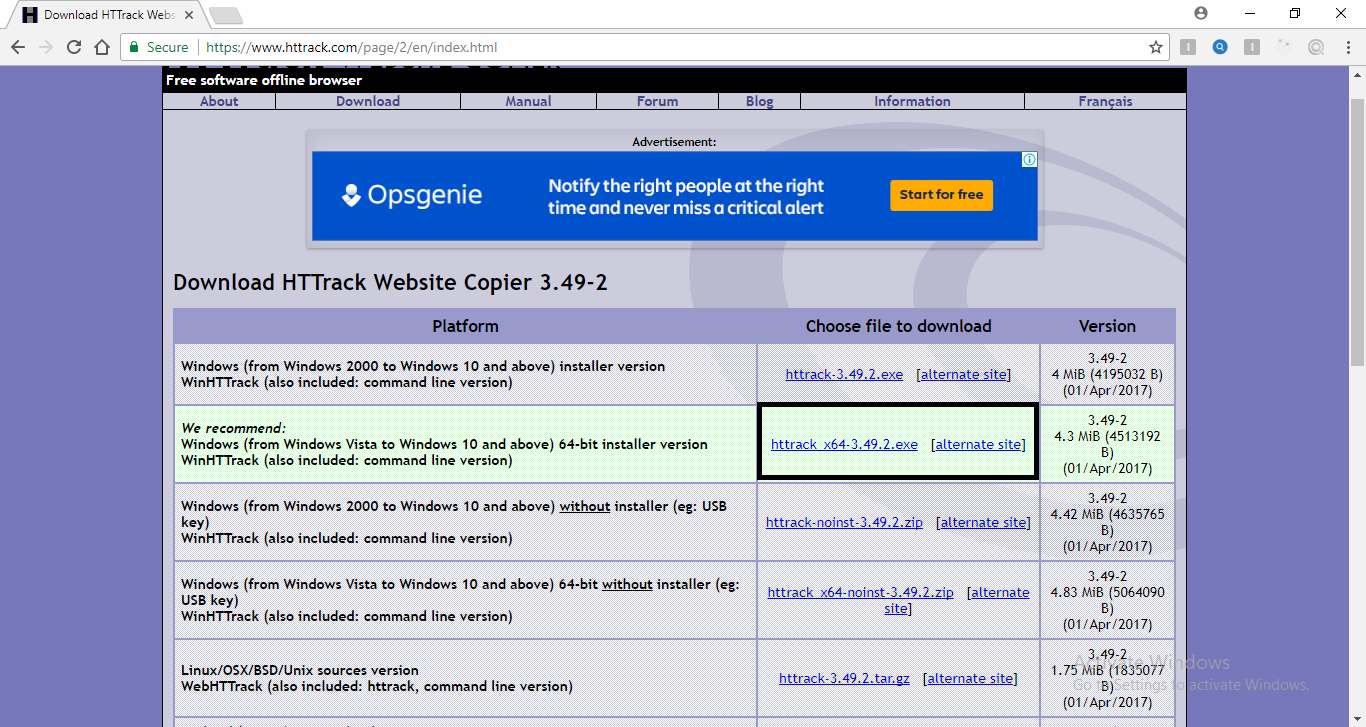Click the heading Download HTTrack Website Copier 3.49-2
1366x727 pixels.
pyautogui.click(x=390, y=282)
